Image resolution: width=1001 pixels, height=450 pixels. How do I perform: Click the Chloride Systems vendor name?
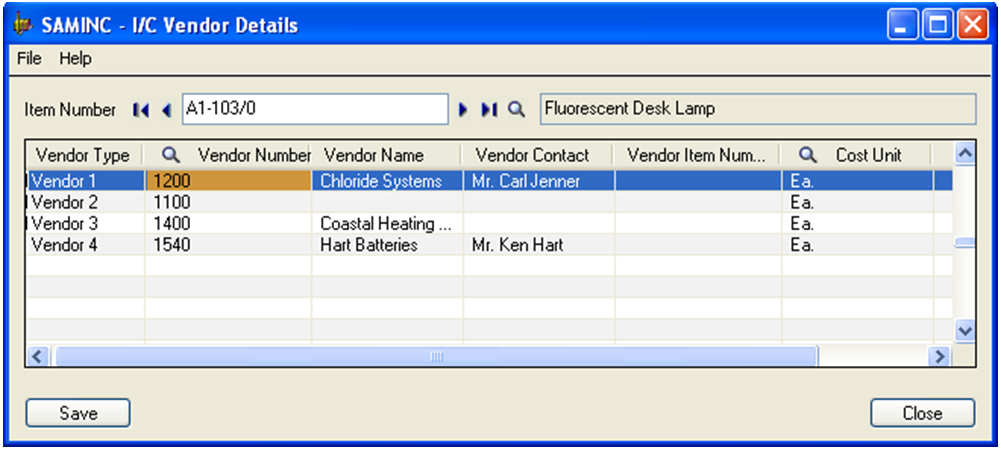(387, 181)
